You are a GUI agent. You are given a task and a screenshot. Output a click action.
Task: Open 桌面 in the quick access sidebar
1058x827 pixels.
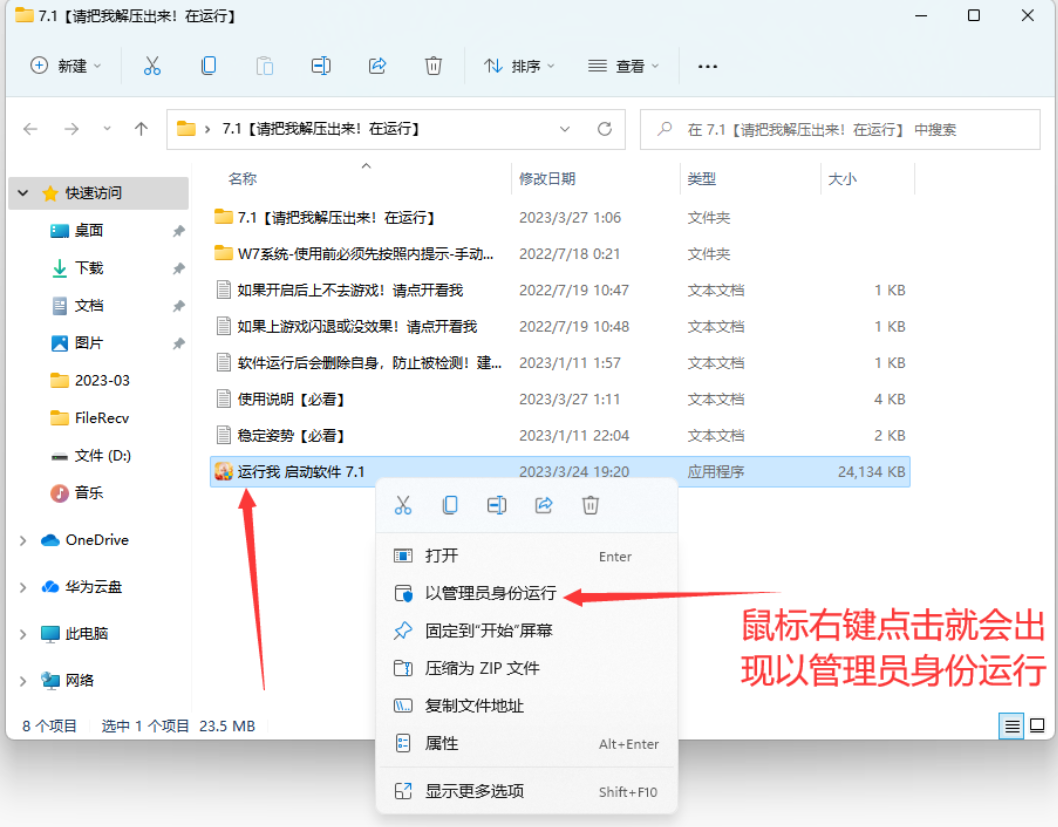[89, 231]
